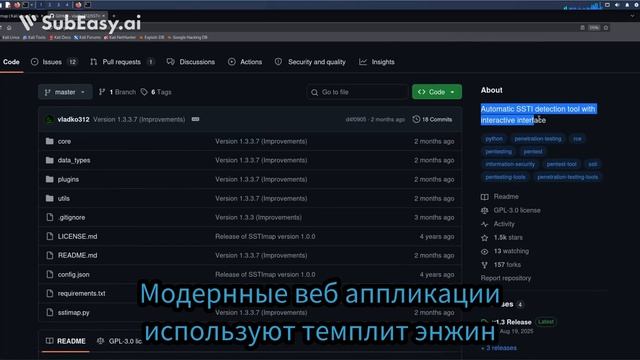Click the d40905 commit hash
This screenshot has width=640, height=360.
click(356, 120)
